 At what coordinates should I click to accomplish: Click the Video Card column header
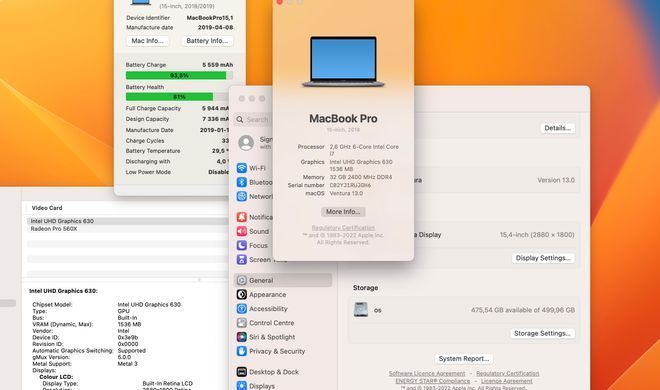47,208
